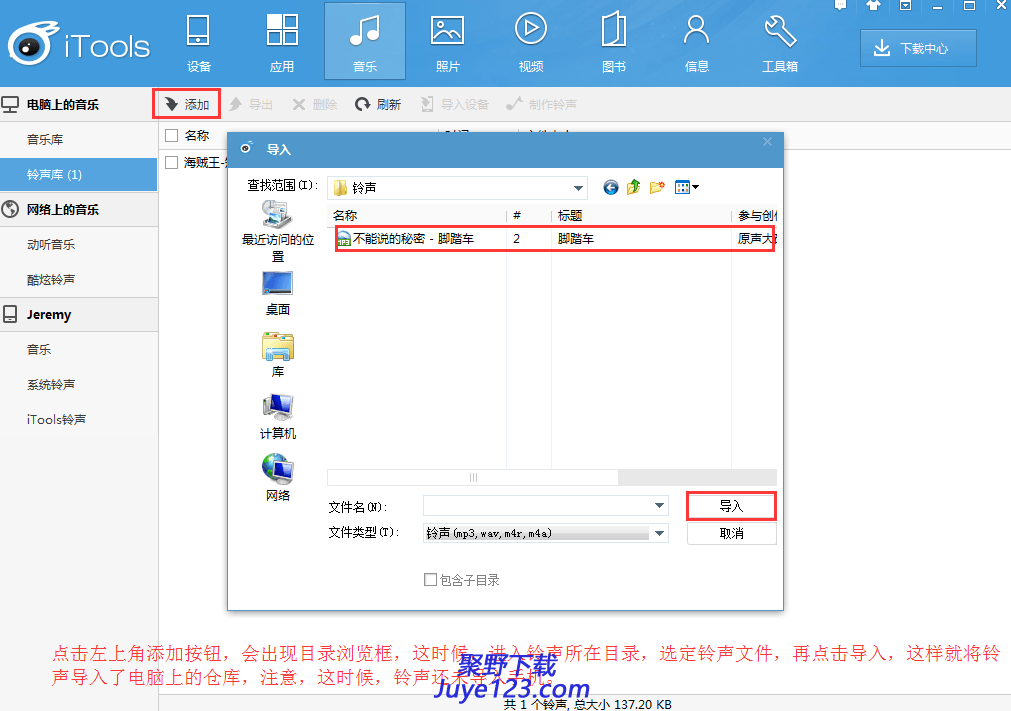
Task: Click the 导出 (Export) toolbar button
Action: pos(251,104)
